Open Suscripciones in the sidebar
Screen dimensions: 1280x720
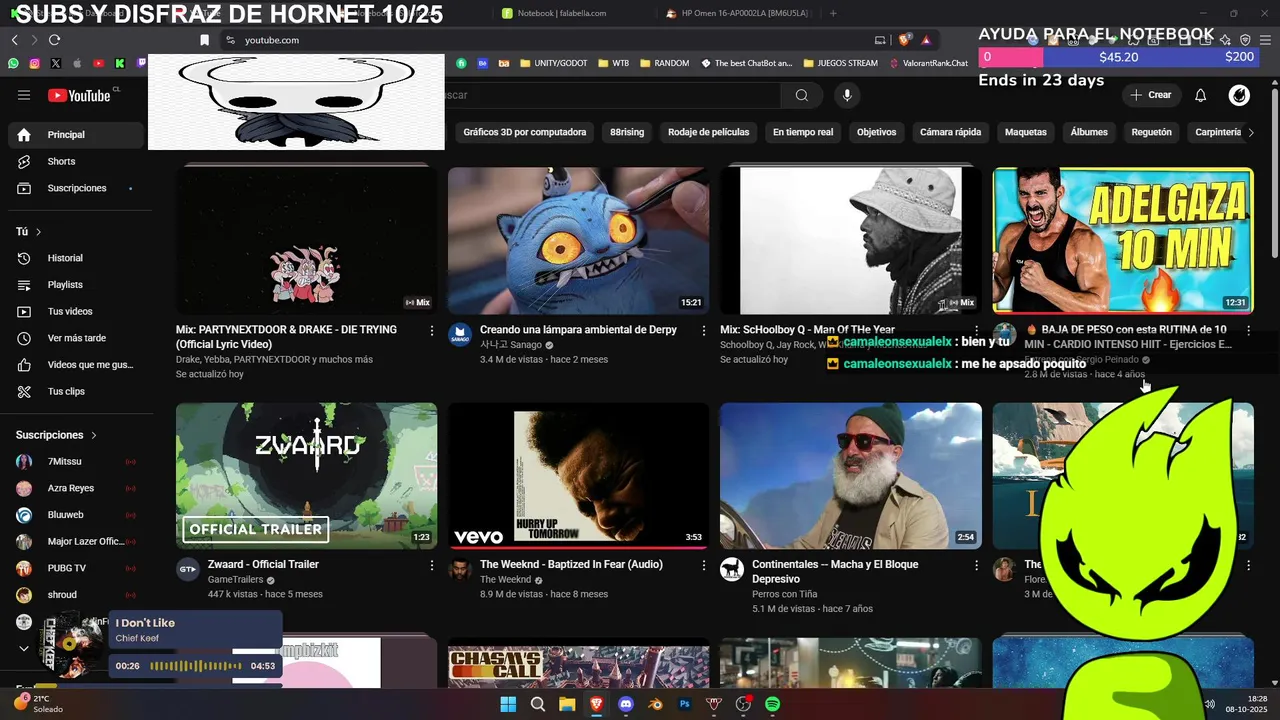(77, 188)
